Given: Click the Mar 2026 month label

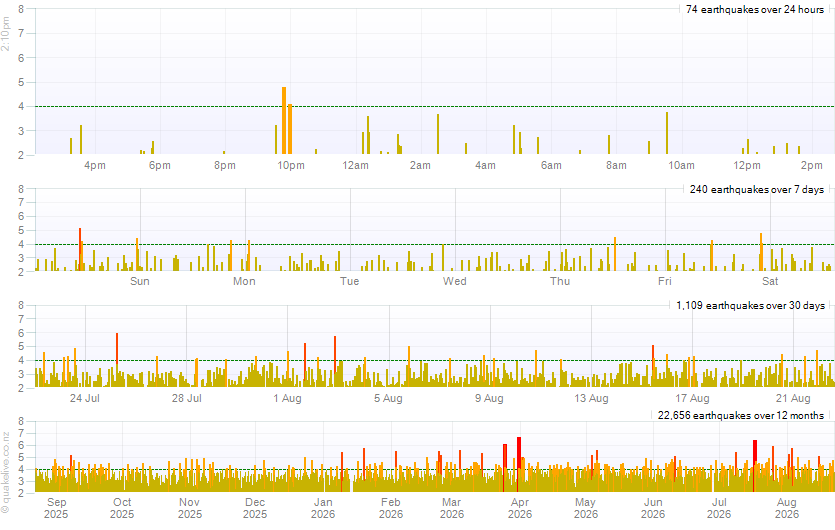Looking at the screenshot, I should [452, 508].
